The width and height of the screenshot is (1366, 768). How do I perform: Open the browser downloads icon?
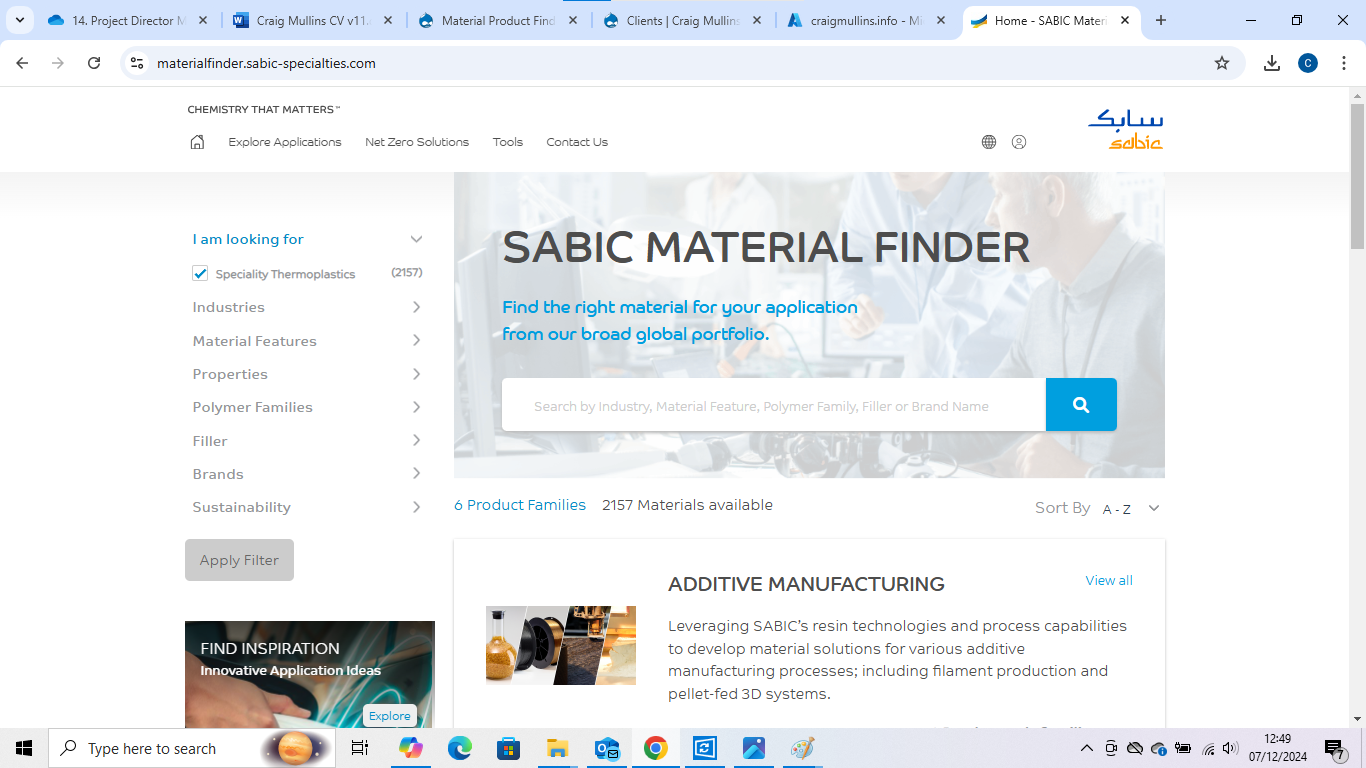(1272, 63)
